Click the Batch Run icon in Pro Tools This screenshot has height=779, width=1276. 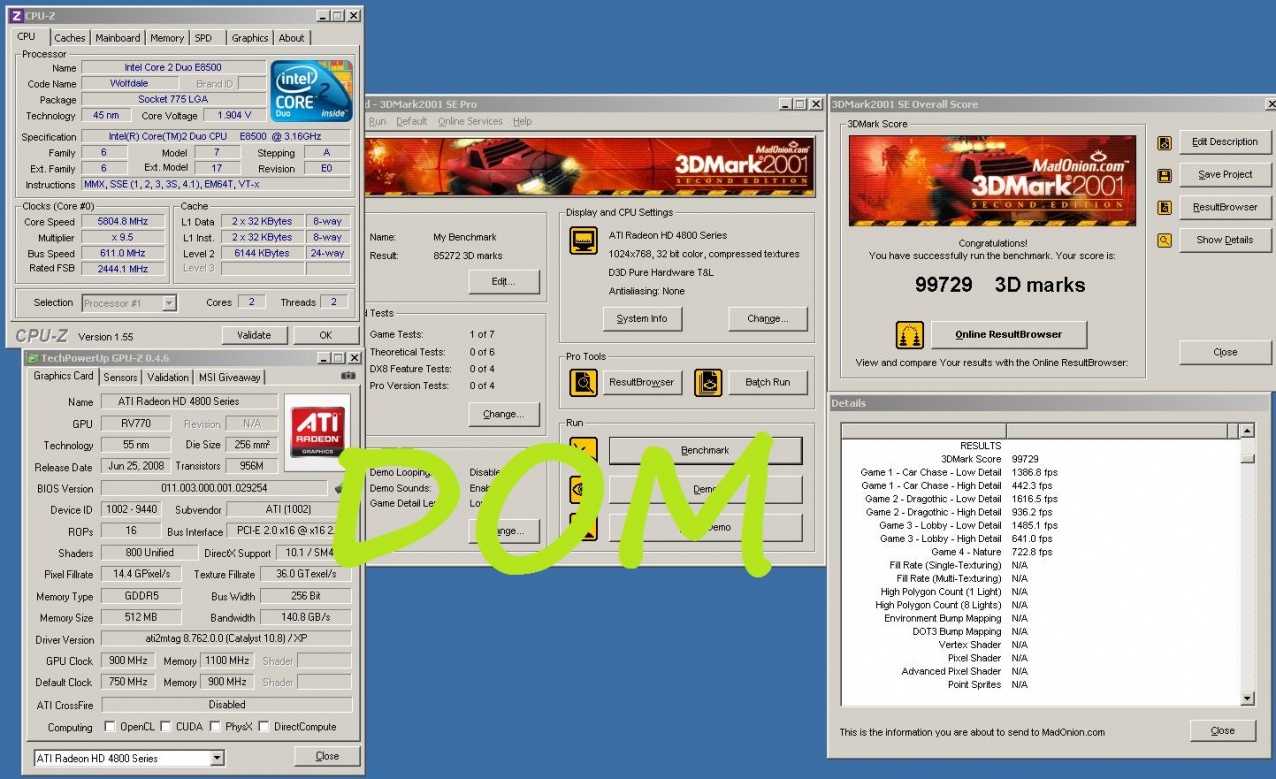[708, 382]
